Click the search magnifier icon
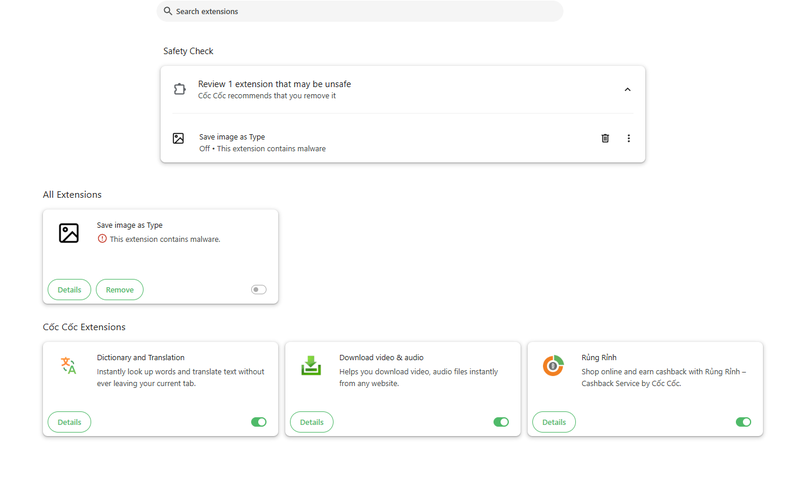Image resolution: width=800 pixels, height=482 pixels. (x=167, y=11)
